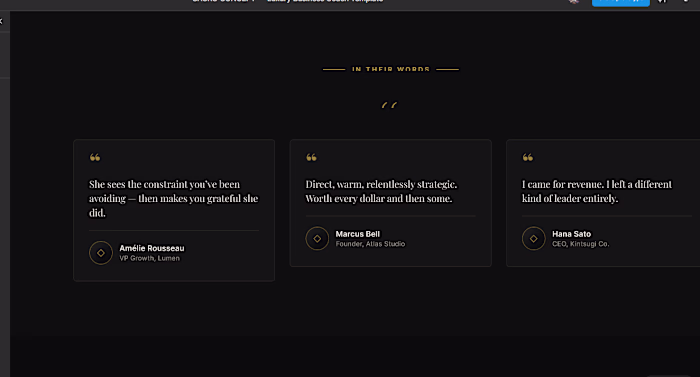Select the name 'Amélie Rousseau'

pyautogui.click(x=151, y=248)
